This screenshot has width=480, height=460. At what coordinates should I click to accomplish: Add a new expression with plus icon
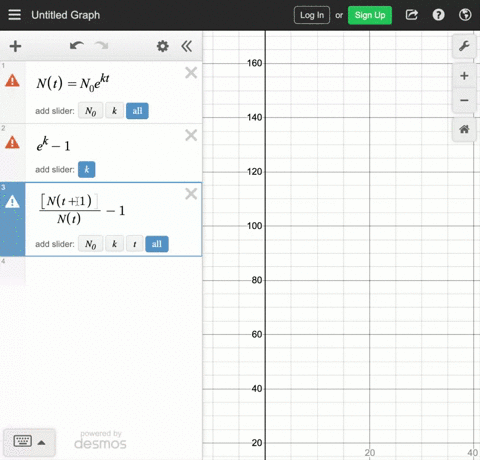(15, 46)
